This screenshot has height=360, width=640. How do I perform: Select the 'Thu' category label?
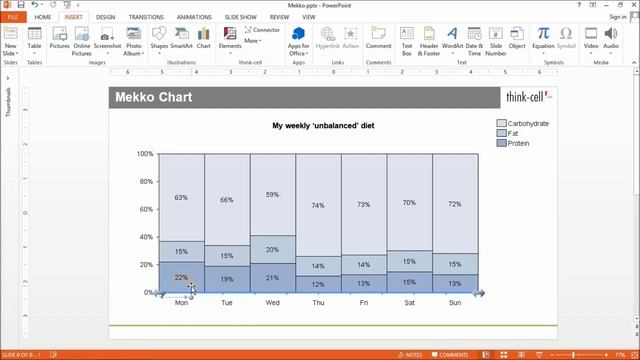pos(318,302)
